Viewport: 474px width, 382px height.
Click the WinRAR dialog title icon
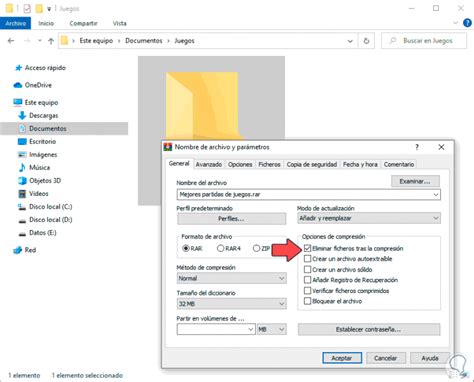[x=168, y=147]
